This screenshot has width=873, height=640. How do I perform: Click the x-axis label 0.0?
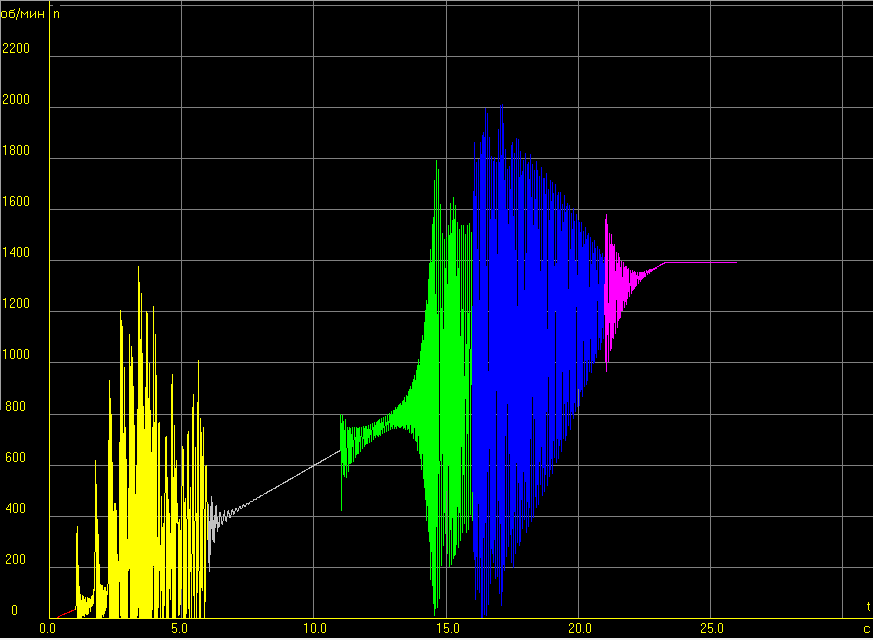pyautogui.click(x=48, y=629)
